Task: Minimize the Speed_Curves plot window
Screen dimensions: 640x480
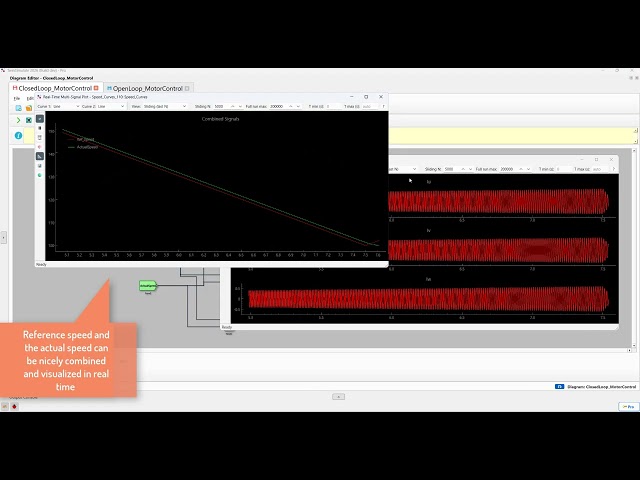Action: click(x=351, y=97)
